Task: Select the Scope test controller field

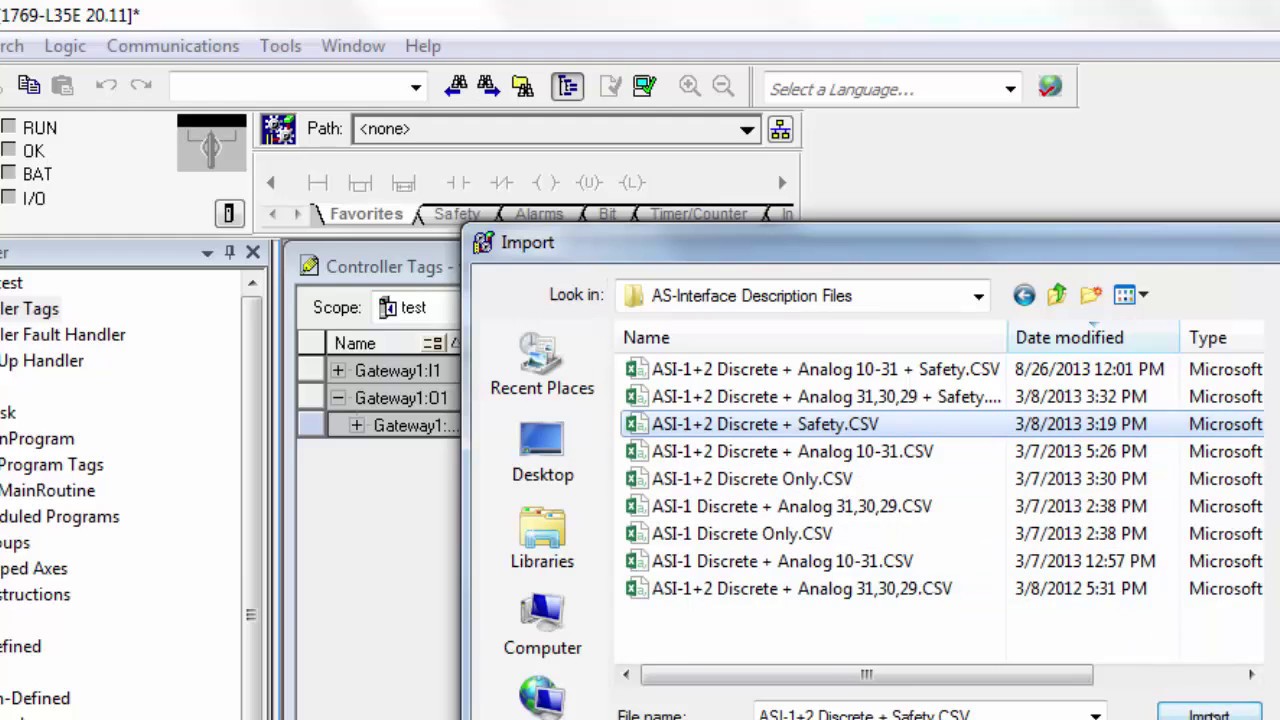Action: click(415, 308)
